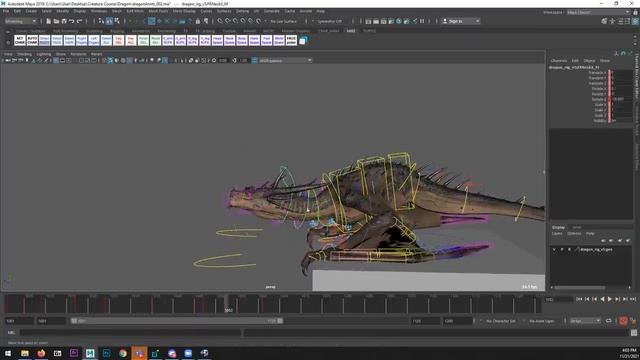Toggle the highlighted snap icon in status line
The height and width of the screenshot is (360, 640).
151,21
